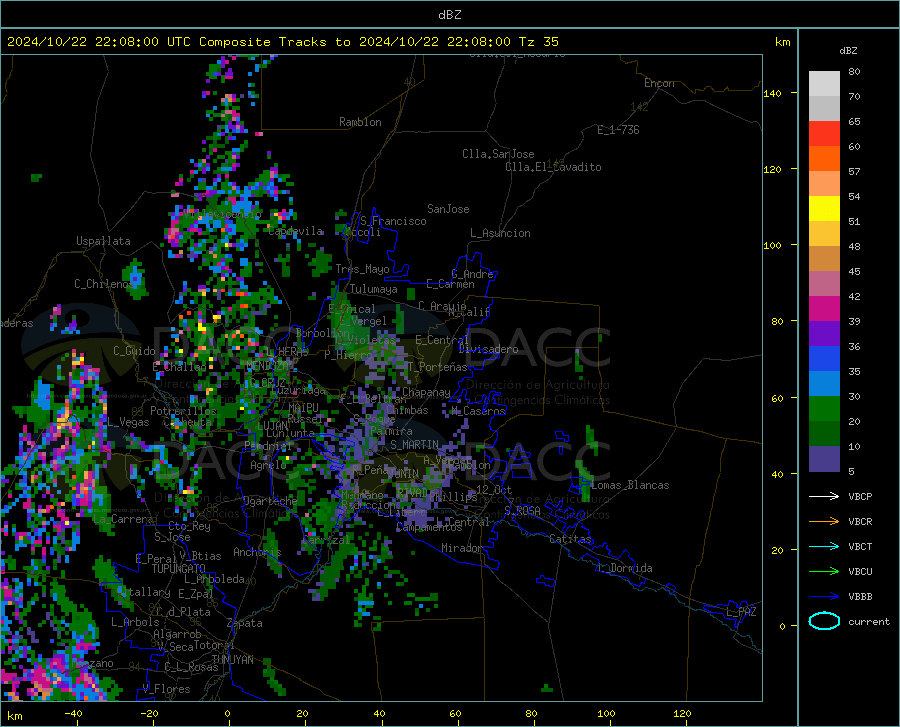Image resolution: width=900 pixels, height=727 pixels.
Task: Select the green 30 dBZ color swatch
Action: click(824, 409)
